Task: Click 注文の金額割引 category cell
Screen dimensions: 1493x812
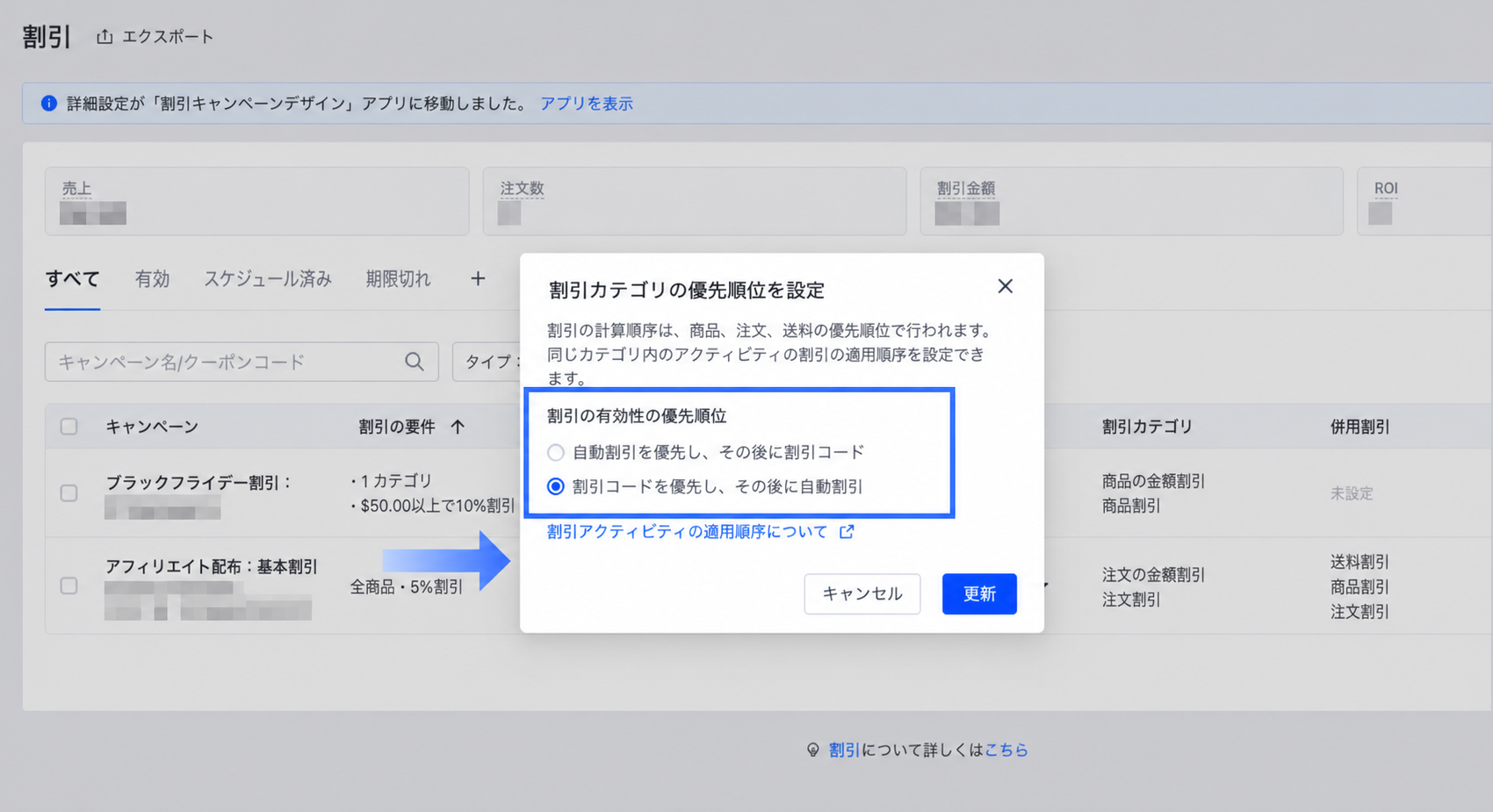Action: click(1153, 575)
